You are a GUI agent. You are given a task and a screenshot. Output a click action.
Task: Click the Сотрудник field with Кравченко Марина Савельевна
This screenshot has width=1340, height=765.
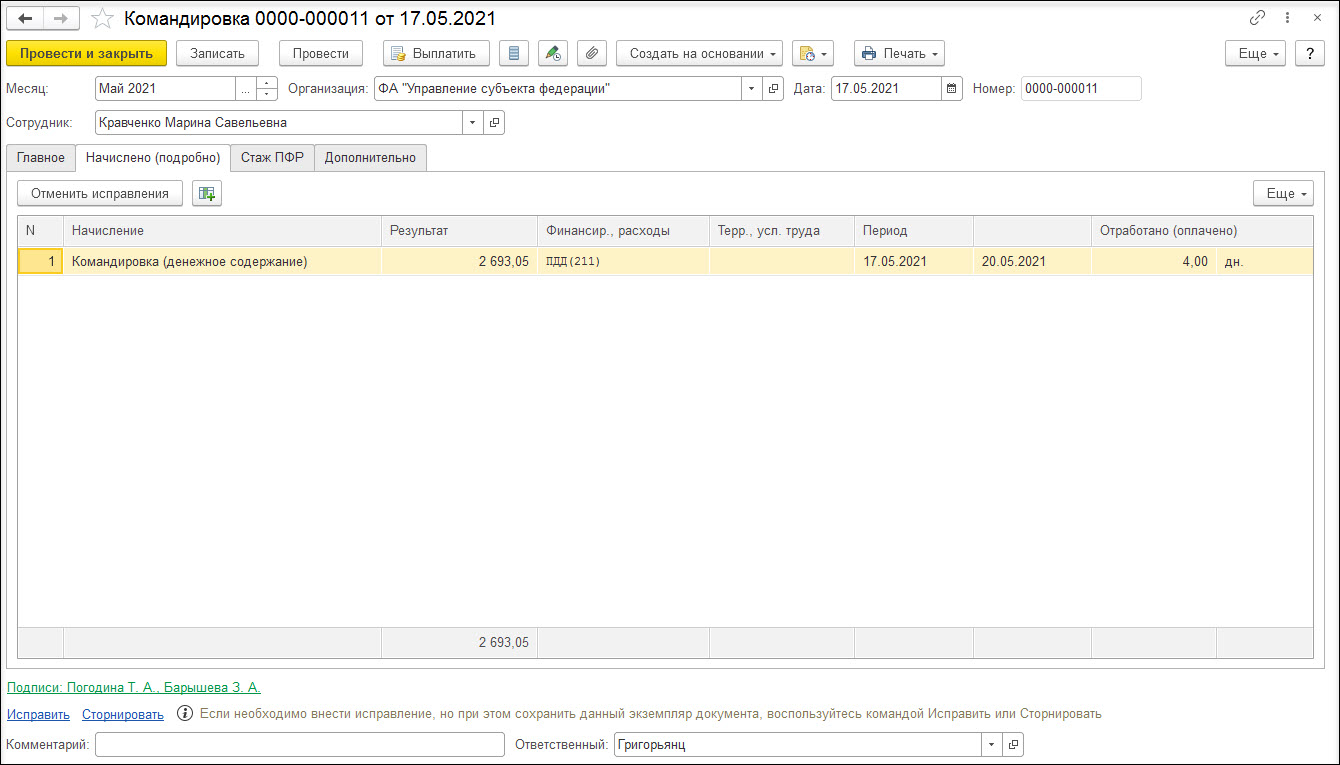point(279,122)
